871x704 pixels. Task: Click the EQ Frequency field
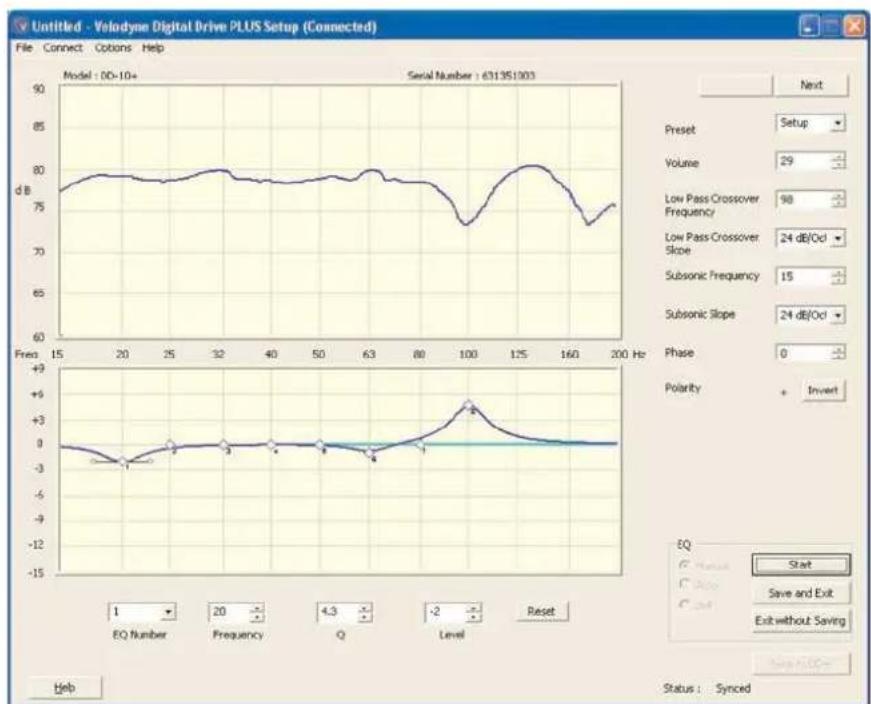[229, 612]
